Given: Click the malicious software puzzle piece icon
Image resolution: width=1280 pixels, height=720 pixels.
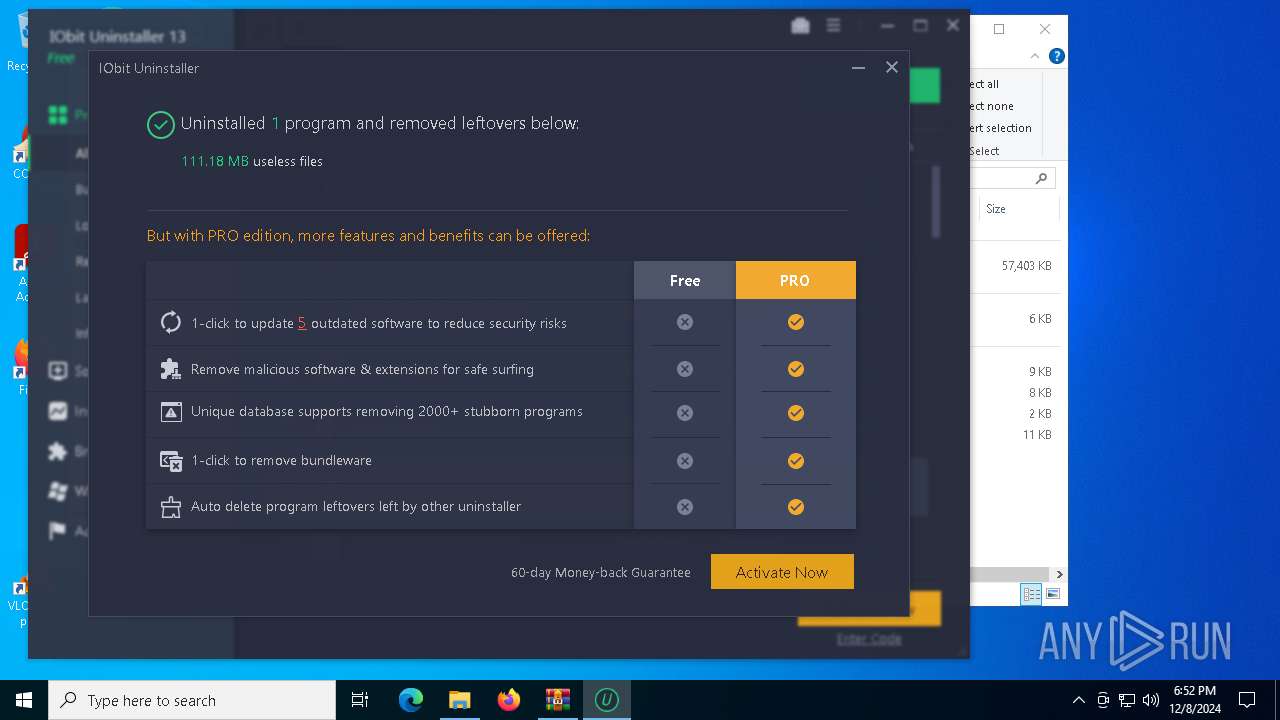Looking at the screenshot, I should (171, 368).
